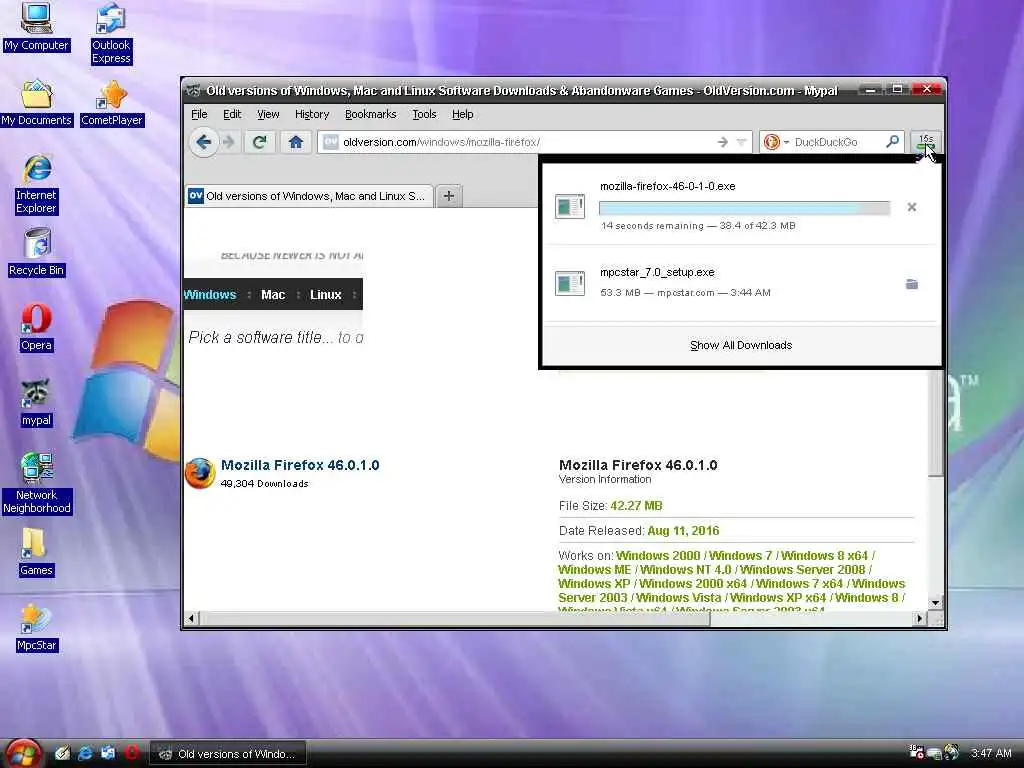Select the Outlook Express desktop icon
The image size is (1024, 768).
(x=111, y=34)
